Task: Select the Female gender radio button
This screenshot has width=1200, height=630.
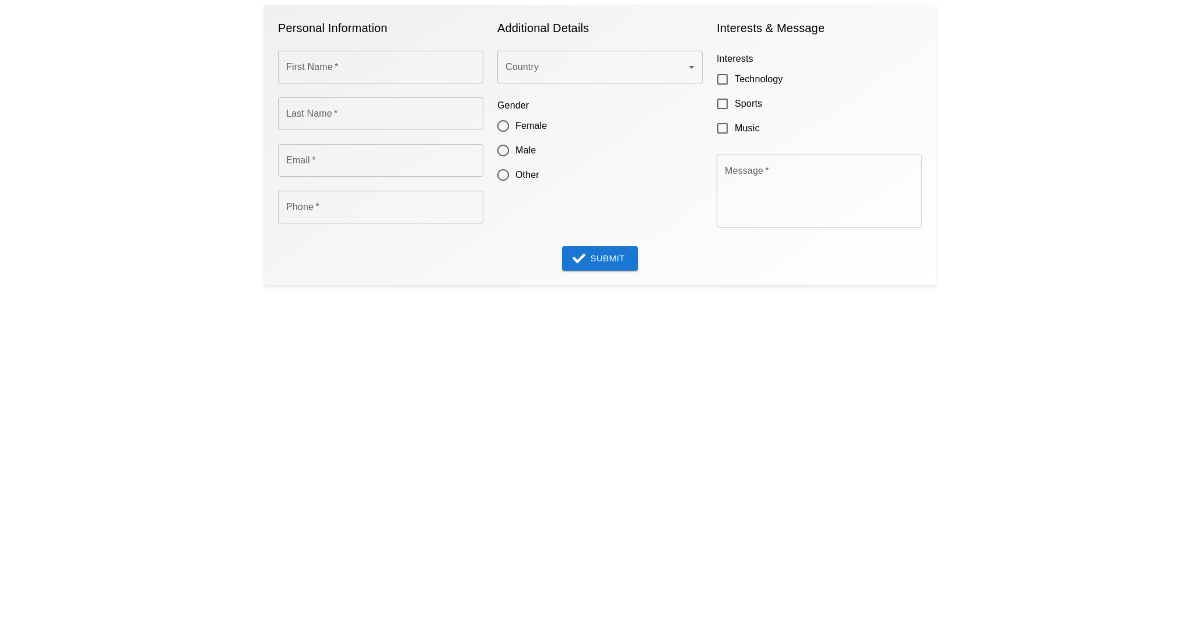Action: coord(503,126)
